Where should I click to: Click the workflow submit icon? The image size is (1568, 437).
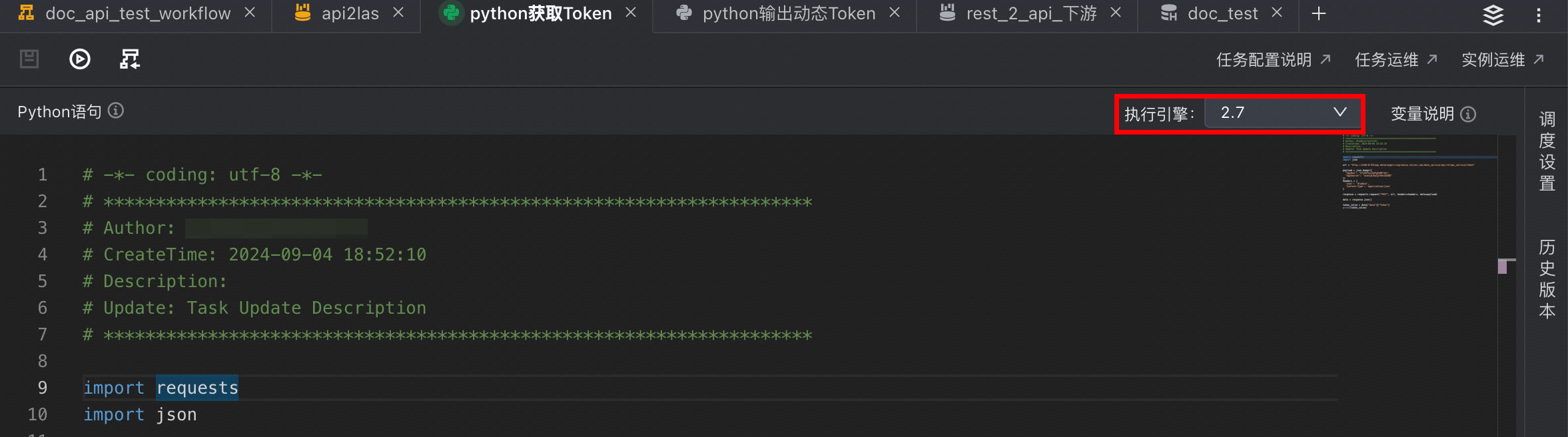[x=130, y=59]
